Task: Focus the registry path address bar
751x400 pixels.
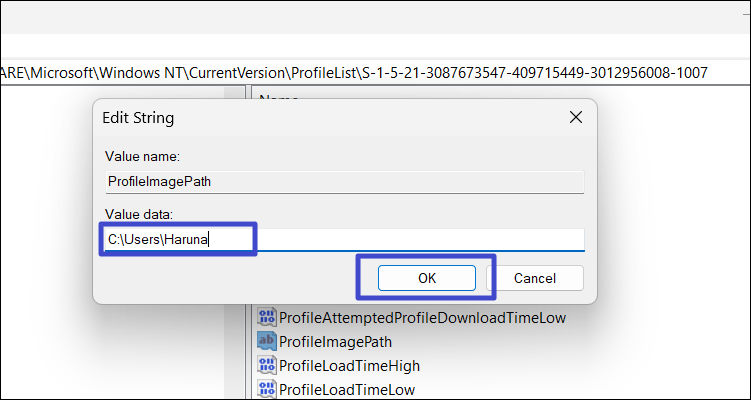Action: (375, 74)
